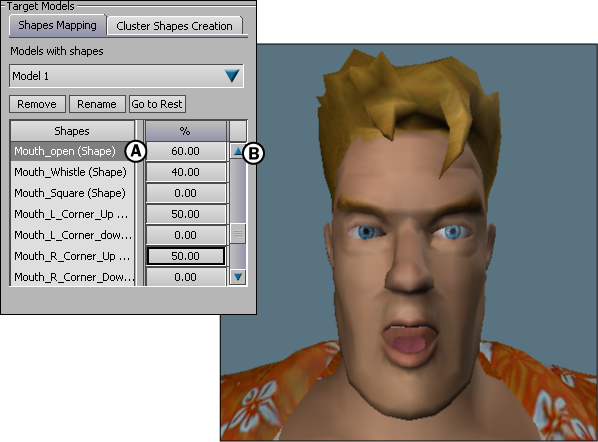598x442 pixels.
Task: Click the scroll up arrow in shapes list
Action: point(238,151)
